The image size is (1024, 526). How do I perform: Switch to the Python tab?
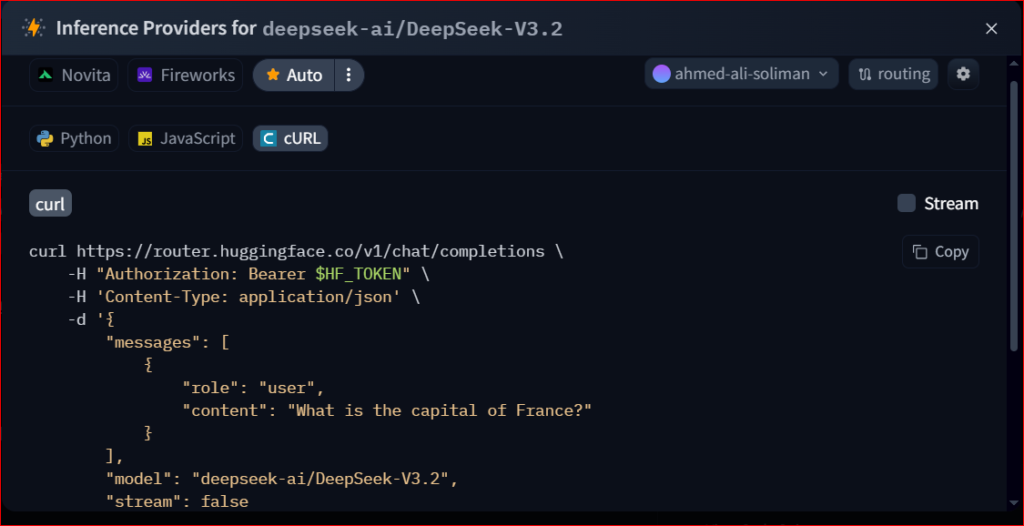tap(74, 139)
